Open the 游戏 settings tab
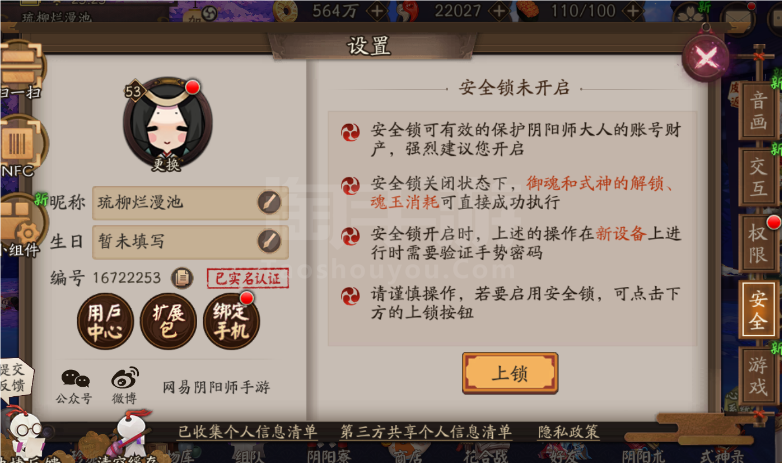This screenshot has width=782, height=463. (758, 376)
